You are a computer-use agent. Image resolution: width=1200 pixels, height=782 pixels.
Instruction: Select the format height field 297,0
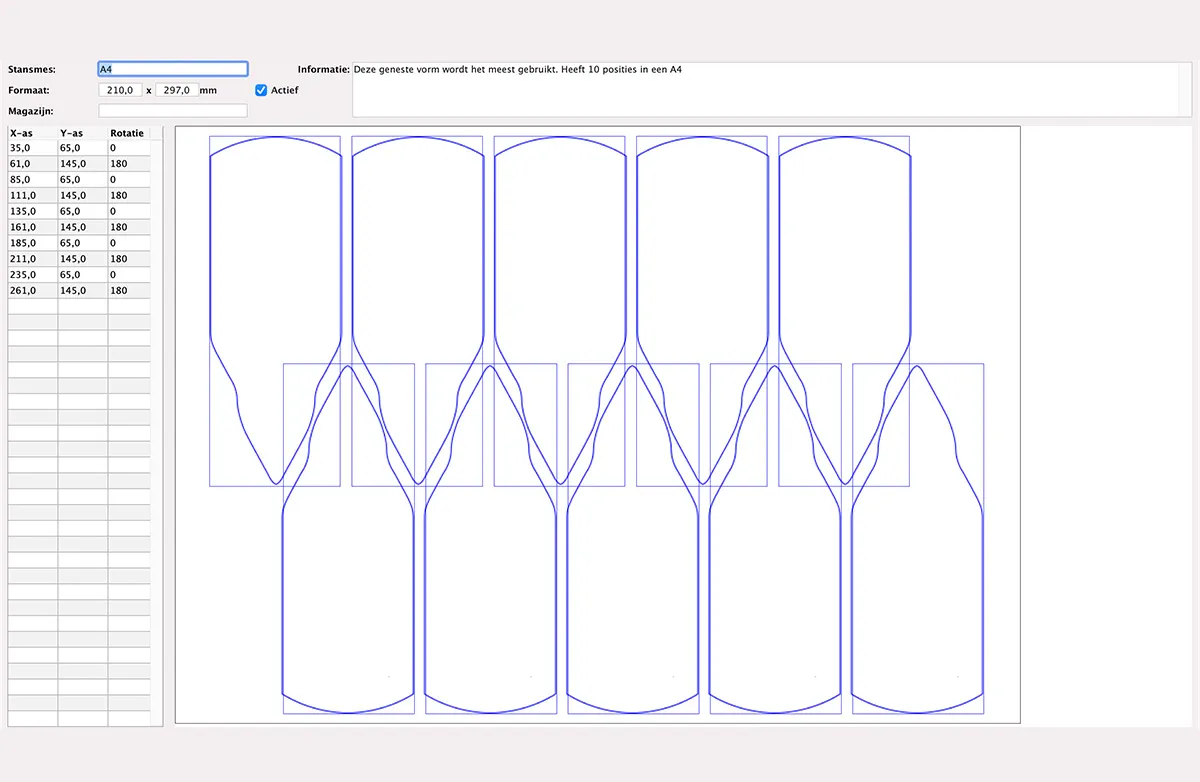177,90
